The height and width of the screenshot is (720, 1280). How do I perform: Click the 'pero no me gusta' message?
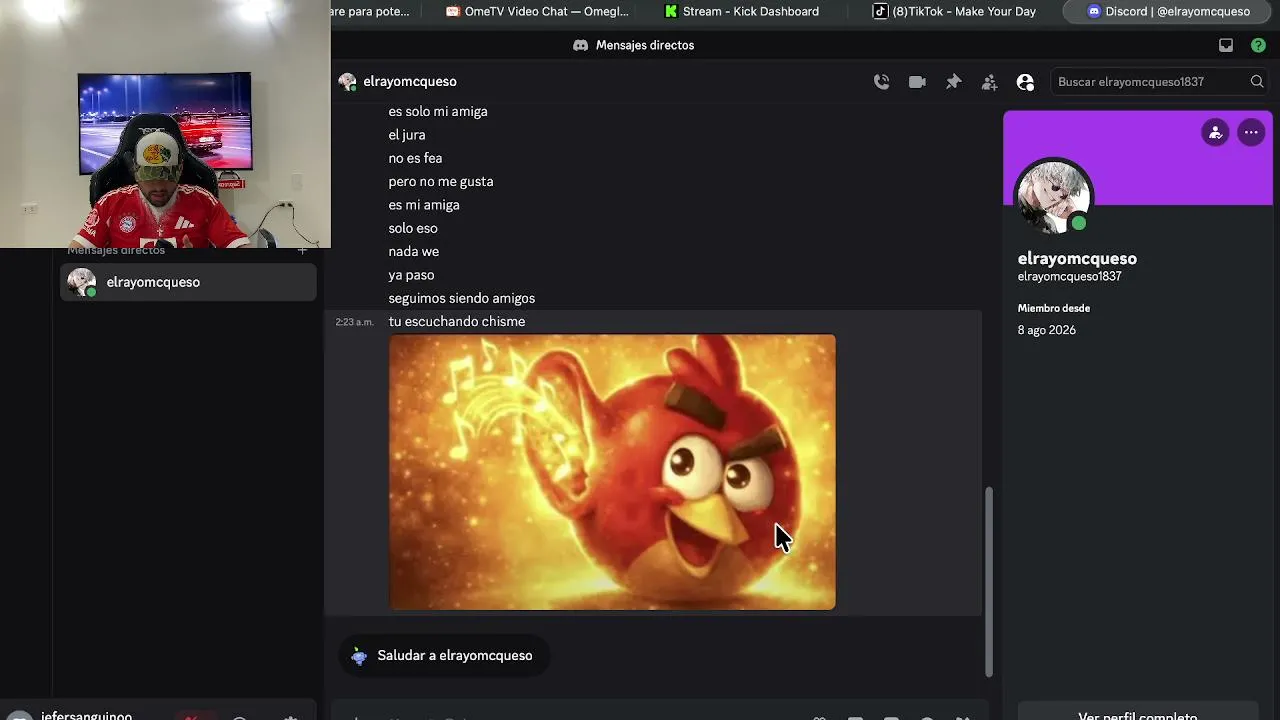coord(441,182)
